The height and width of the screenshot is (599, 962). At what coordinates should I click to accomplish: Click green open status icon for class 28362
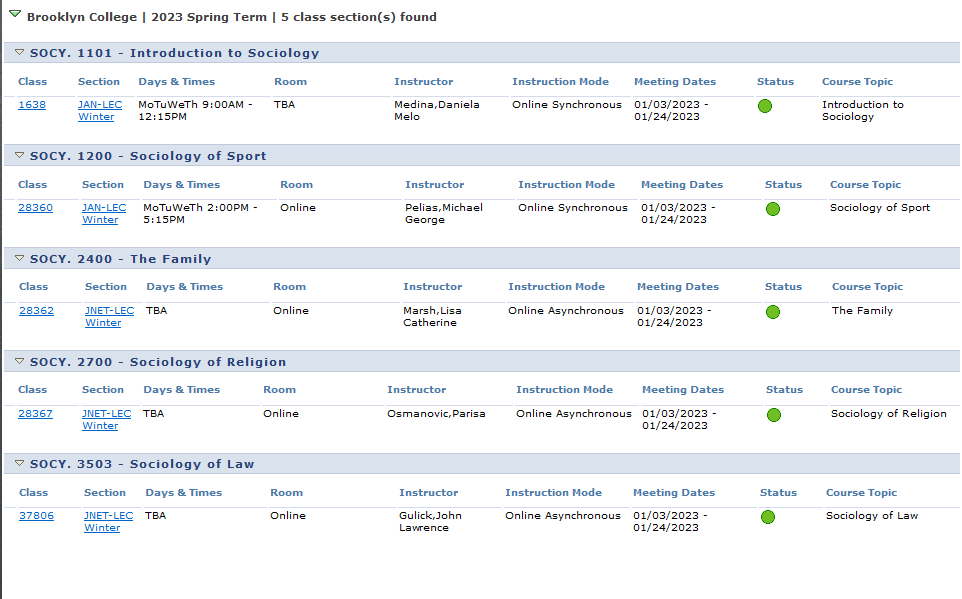pos(773,312)
